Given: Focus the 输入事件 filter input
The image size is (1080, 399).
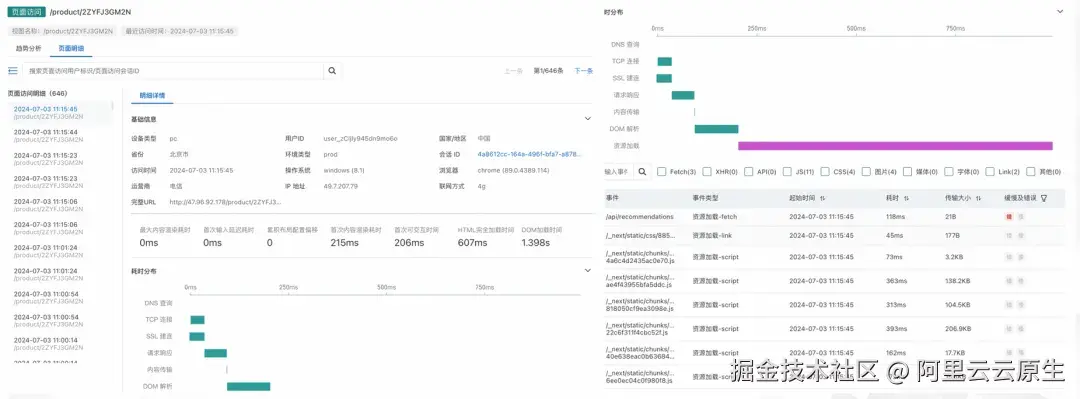Looking at the screenshot, I should [617, 172].
